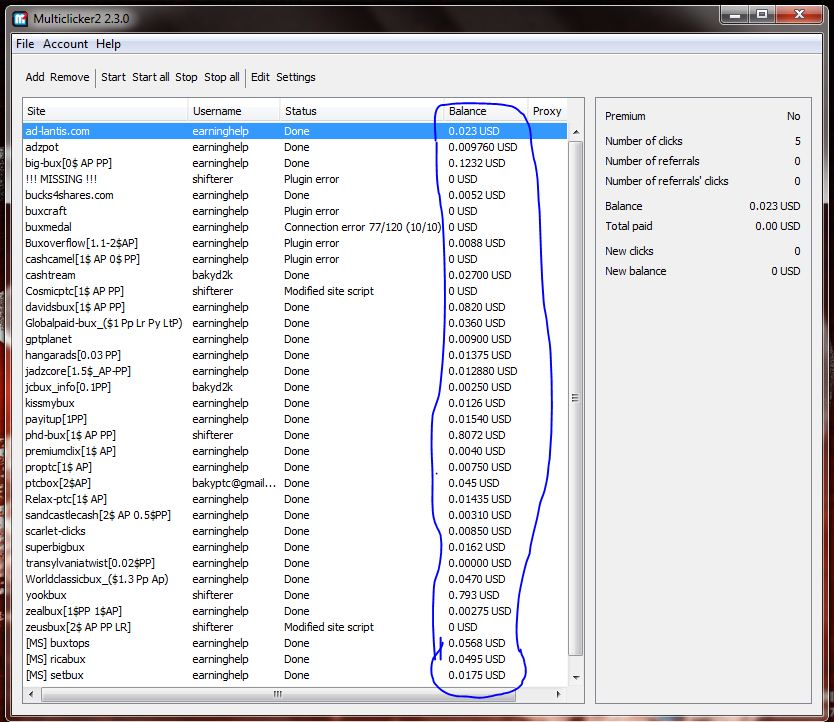Select the big-bux[0$ AP PP] row
The height and width of the screenshot is (722, 834).
tap(295, 163)
